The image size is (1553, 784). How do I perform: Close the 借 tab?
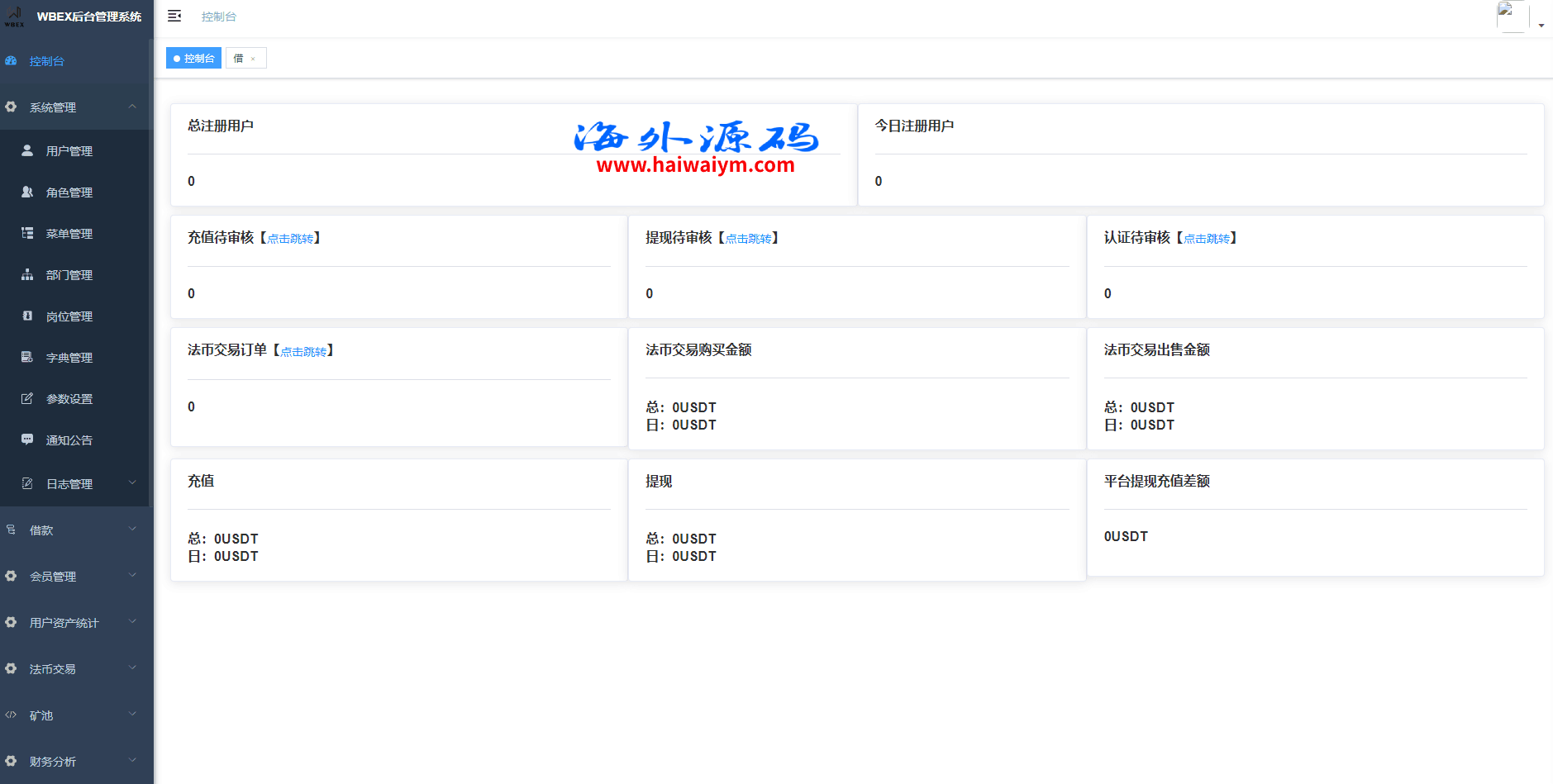(253, 59)
